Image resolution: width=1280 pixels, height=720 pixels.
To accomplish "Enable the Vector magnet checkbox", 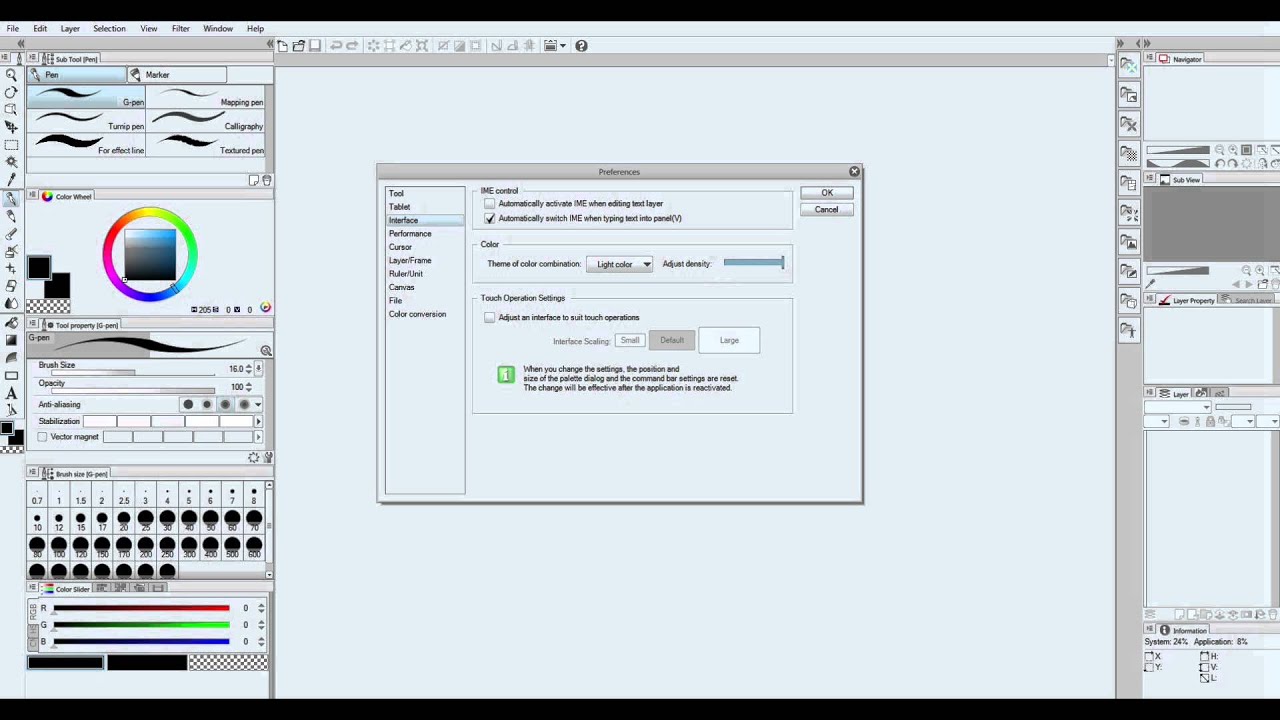I will pyautogui.click(x=43, y=437).
